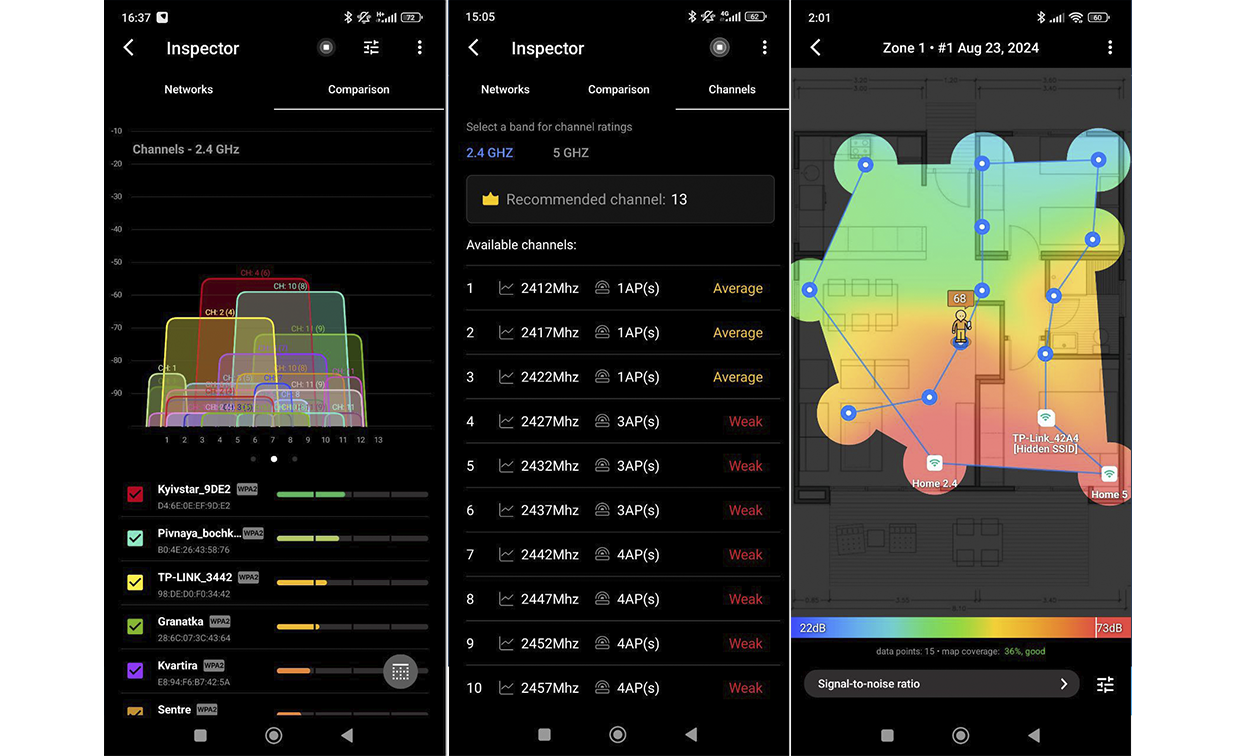This screenshot has height=756, width=1240.
Task: Open the Inspector filter settings icon
Action: (x=371, y=47)
